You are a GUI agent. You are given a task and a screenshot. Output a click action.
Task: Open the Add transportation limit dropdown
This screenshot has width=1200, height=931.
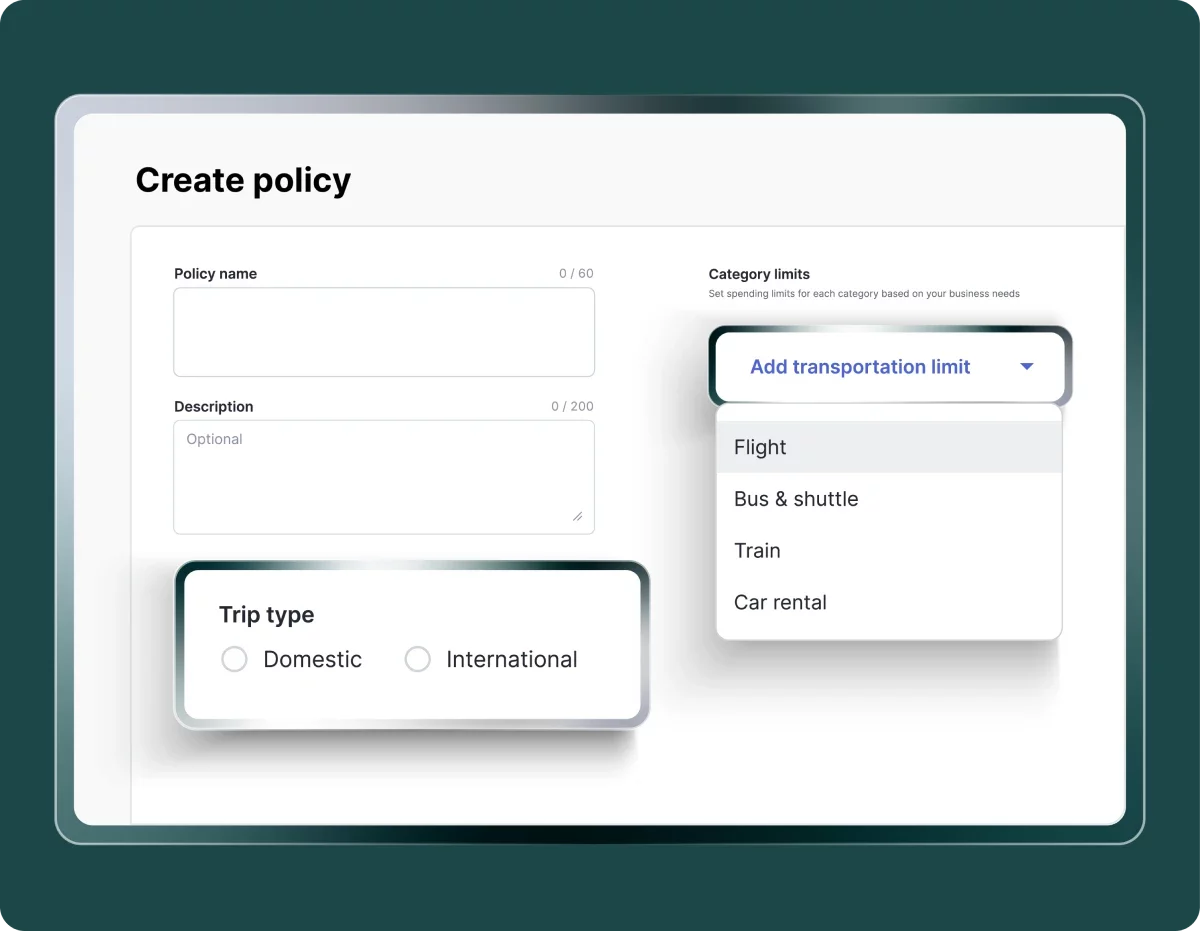pyautogui.click(x=860, y=367)
